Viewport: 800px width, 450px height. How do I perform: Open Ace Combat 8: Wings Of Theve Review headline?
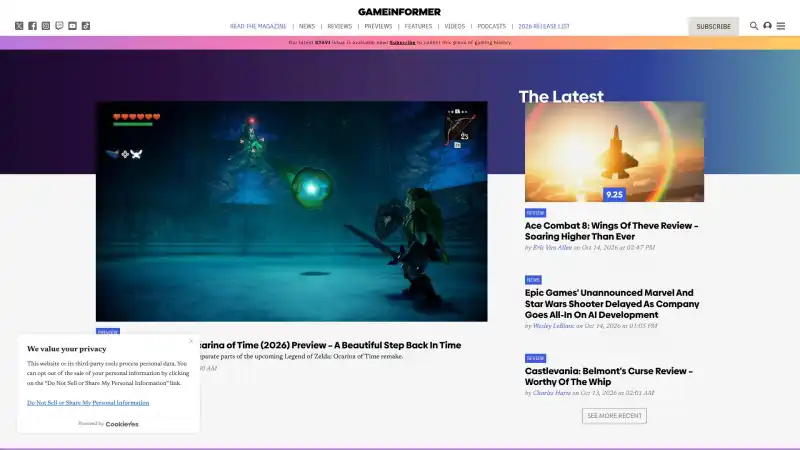(x=612, y=231)
